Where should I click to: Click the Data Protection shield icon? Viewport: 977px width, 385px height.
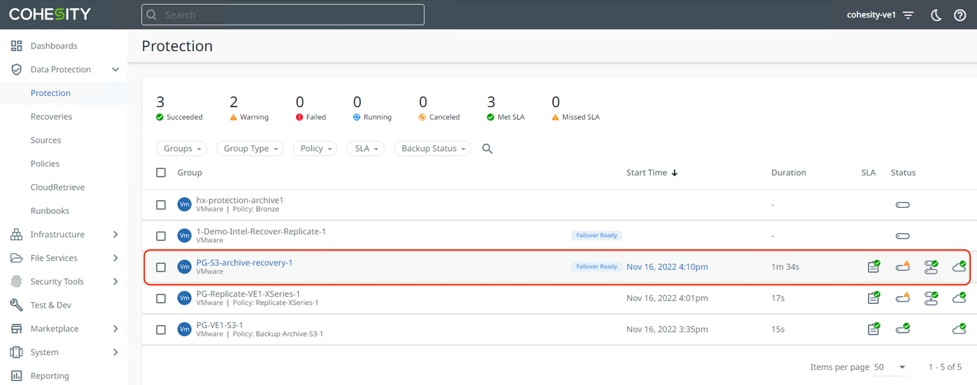coord(17,69)
